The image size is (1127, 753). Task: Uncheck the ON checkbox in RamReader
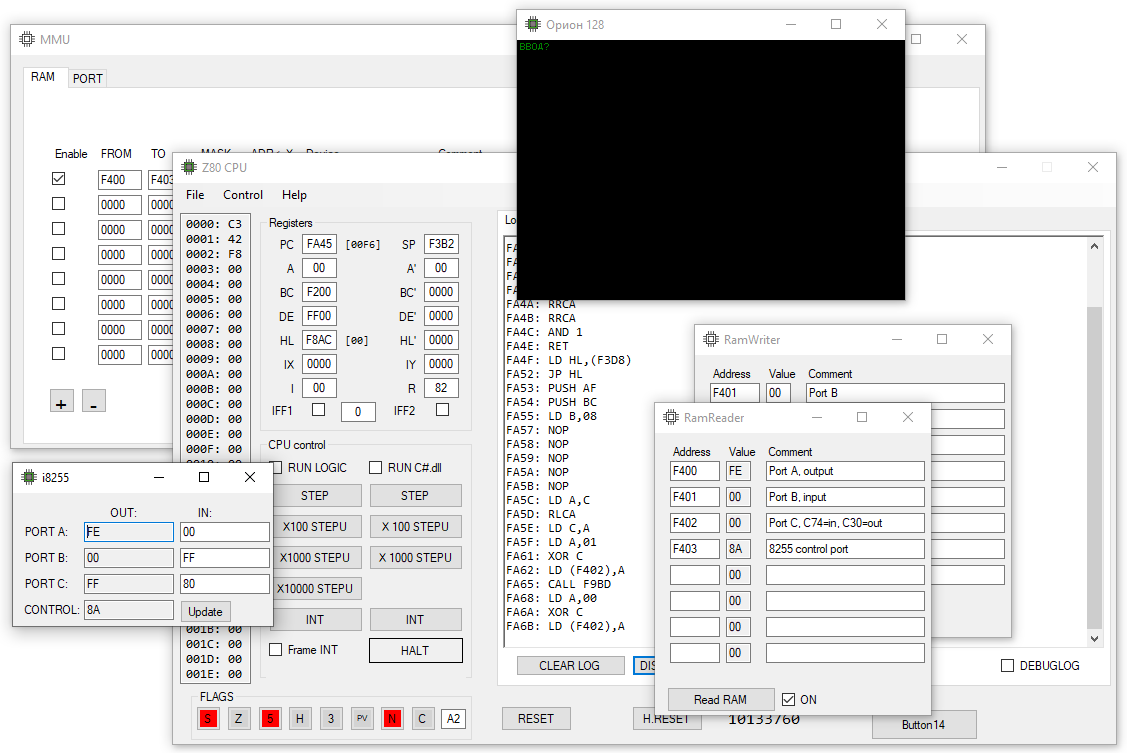[x=788, y=699]
